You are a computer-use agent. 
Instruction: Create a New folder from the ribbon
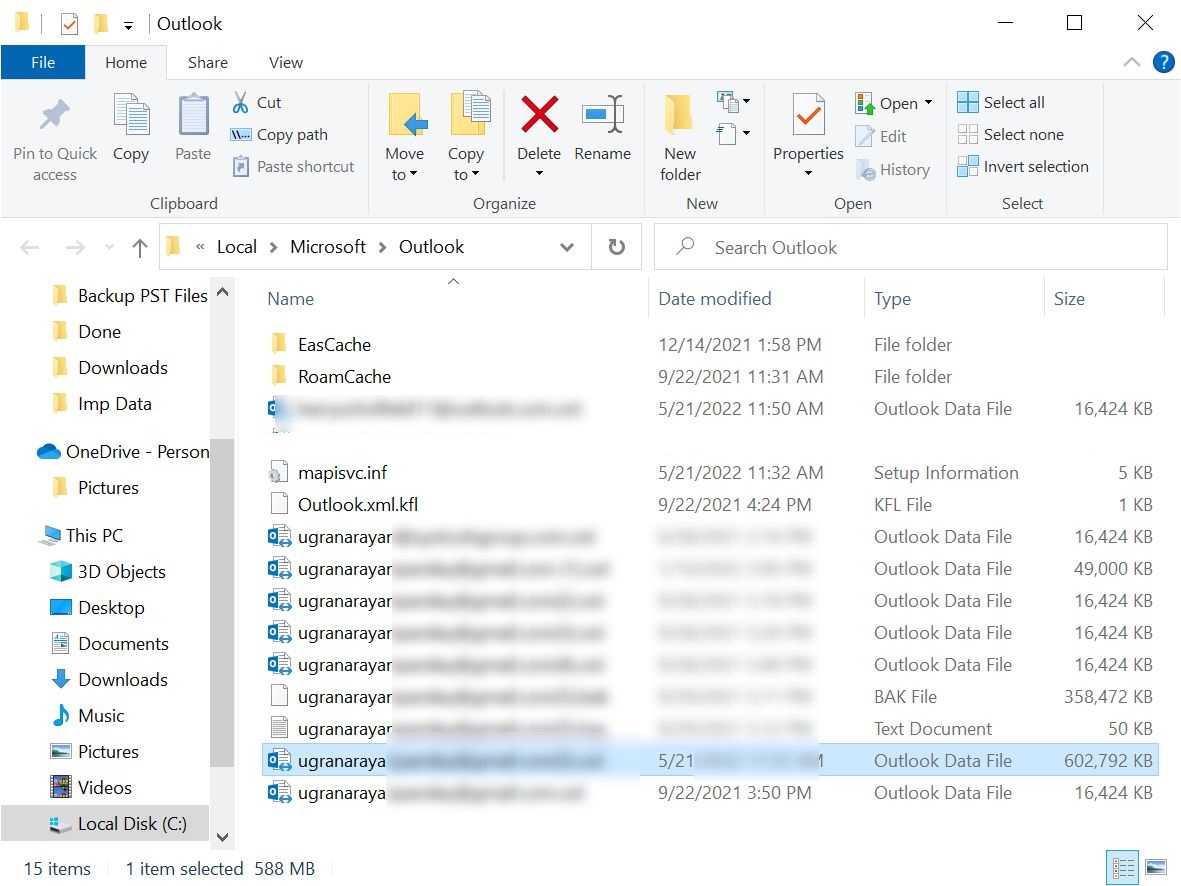click(680, 137)
